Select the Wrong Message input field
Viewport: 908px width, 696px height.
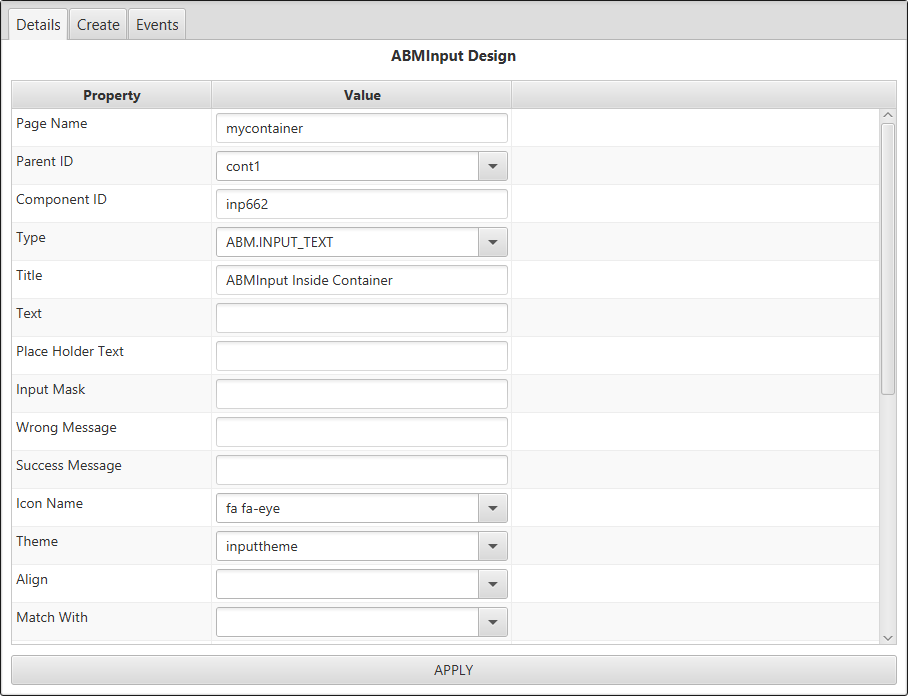[x=361, y=432]
